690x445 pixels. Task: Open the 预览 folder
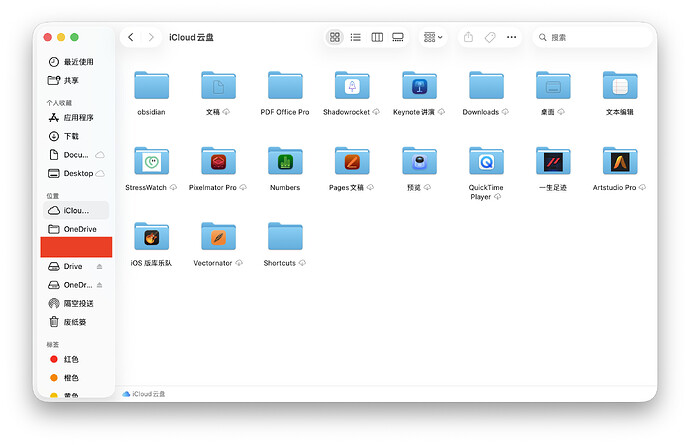419,161
